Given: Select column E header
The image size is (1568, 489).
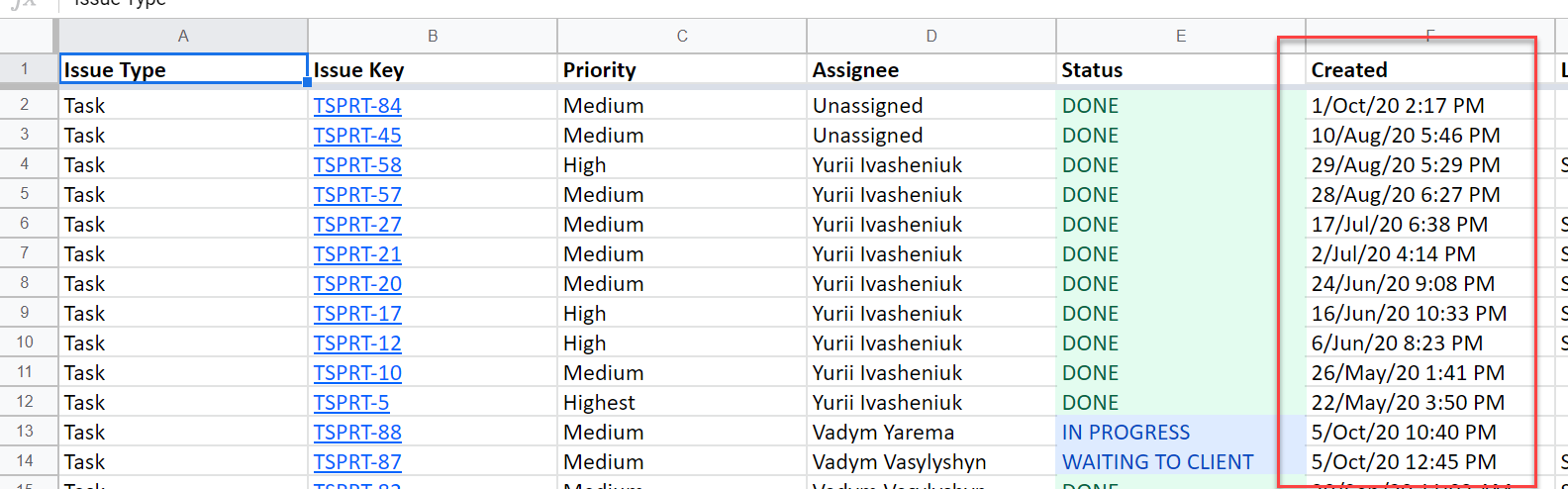Looking at the screenshot, I should pyautogui.click(x=1181, y=36).
